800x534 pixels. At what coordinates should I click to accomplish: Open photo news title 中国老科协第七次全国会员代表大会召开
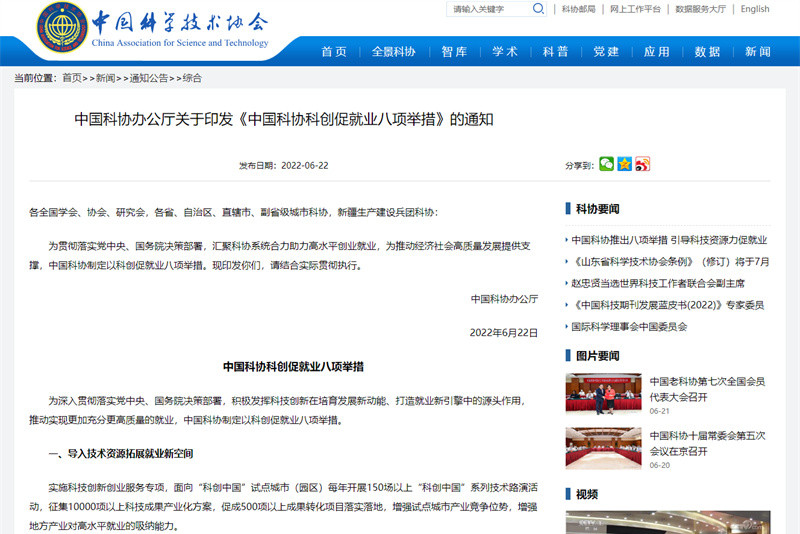pyautogui.click(x=707, y=389)
